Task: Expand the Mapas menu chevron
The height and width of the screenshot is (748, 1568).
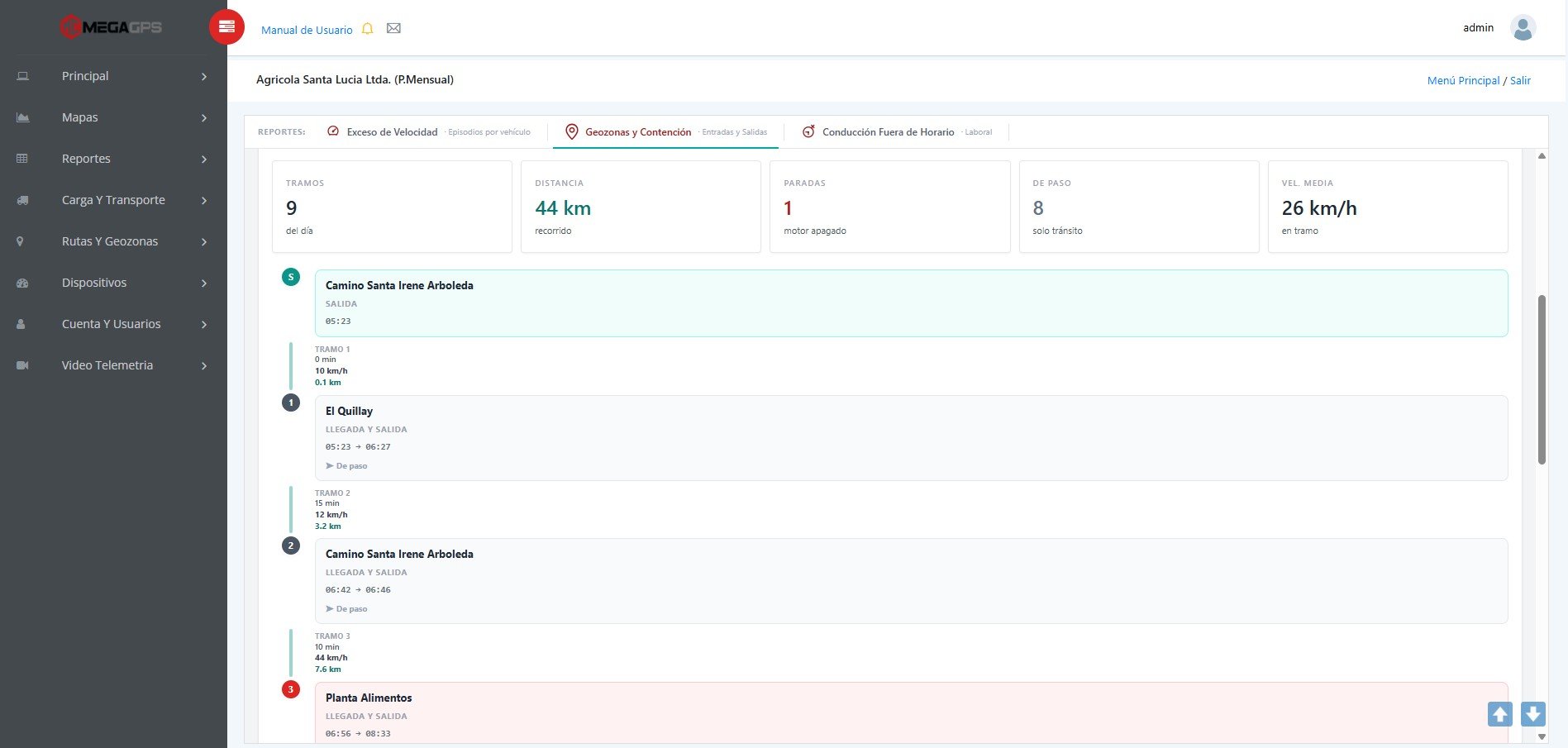Action: coord(204,118)
